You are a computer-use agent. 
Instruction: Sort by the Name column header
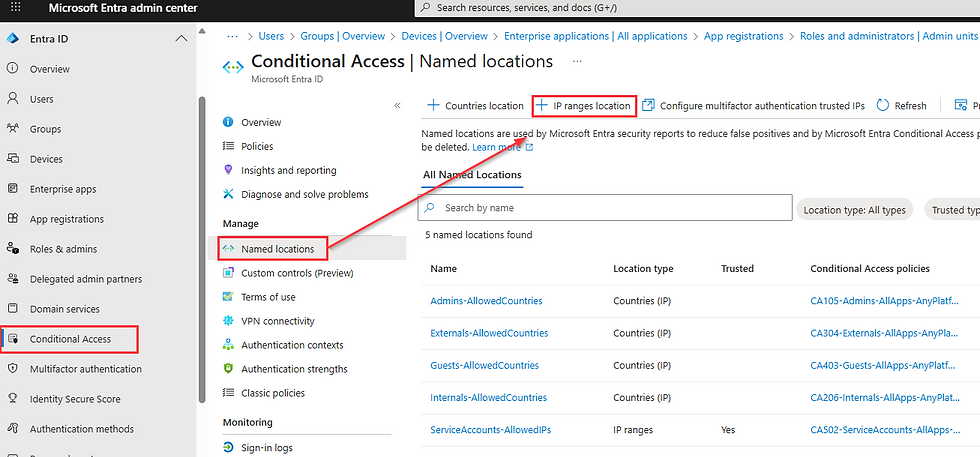click(x=443, y=268)
